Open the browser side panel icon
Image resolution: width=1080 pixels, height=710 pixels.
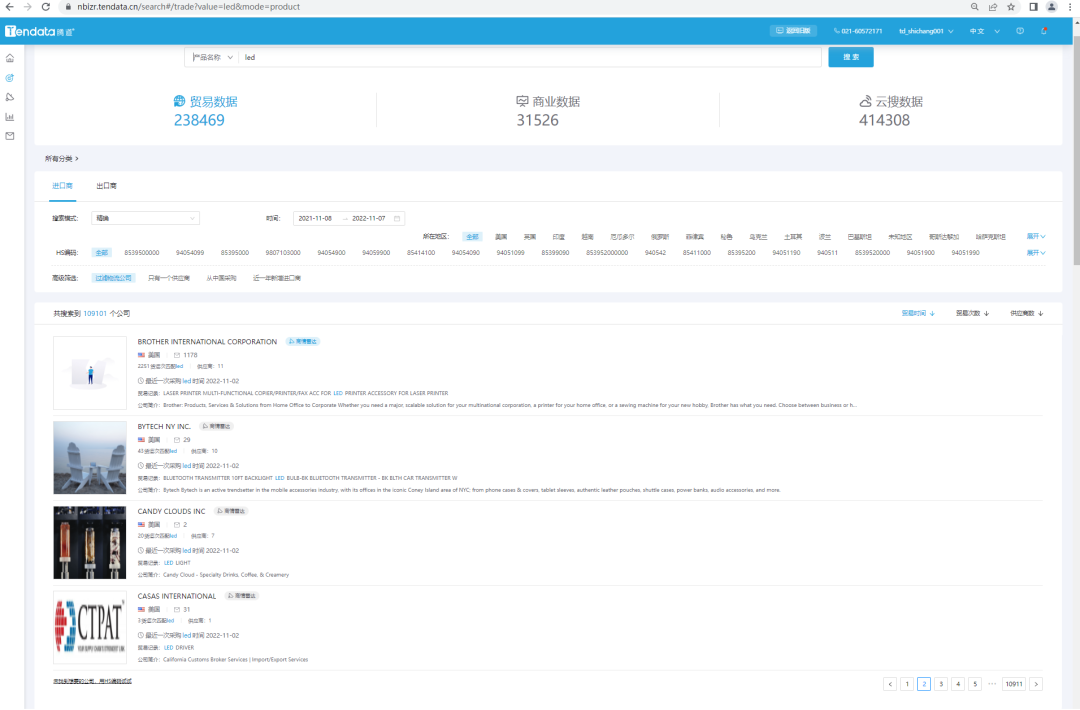pyautogui.click(x=1033, y=7)
